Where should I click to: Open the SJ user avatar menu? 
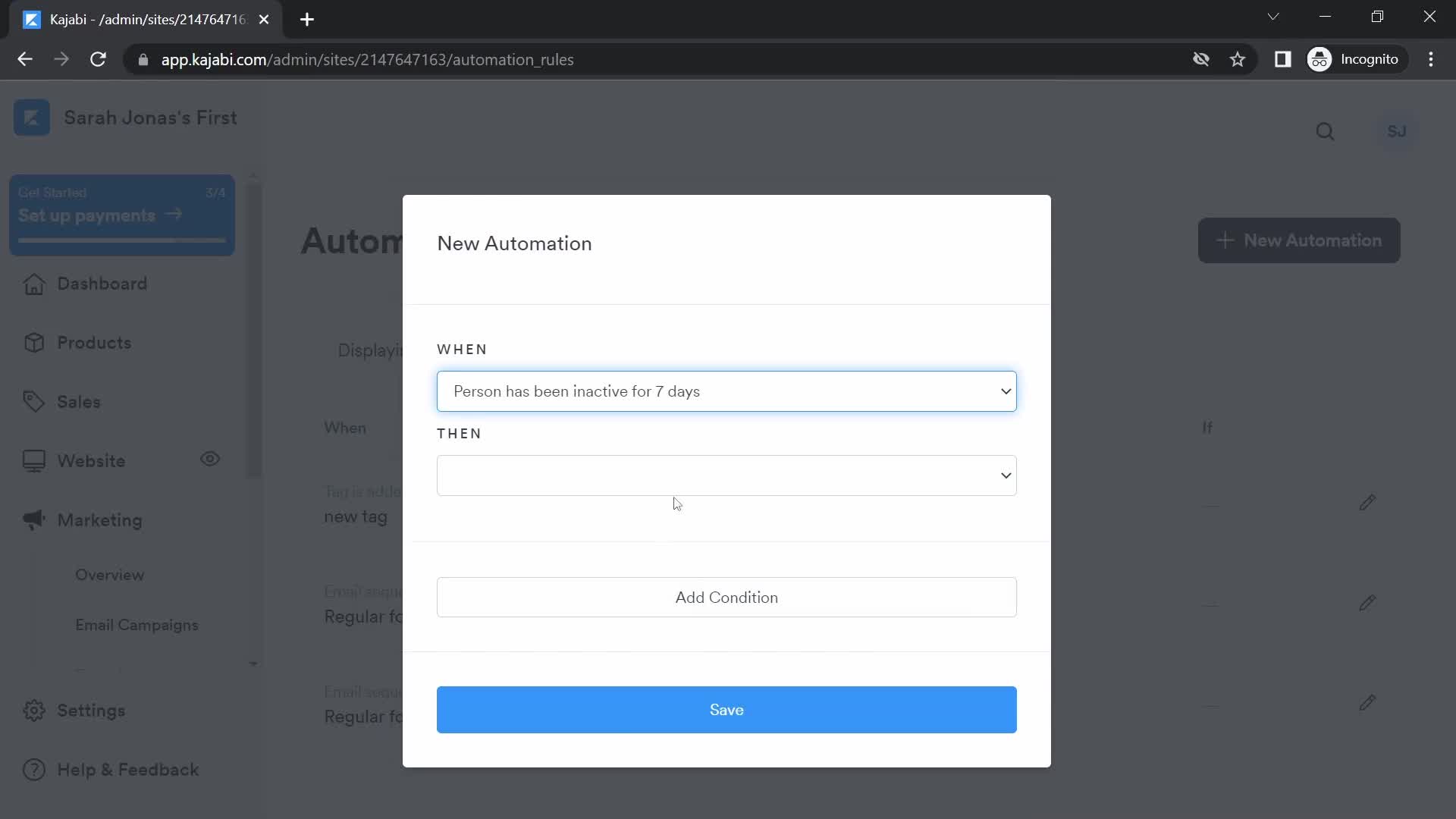coord(1396,131)
